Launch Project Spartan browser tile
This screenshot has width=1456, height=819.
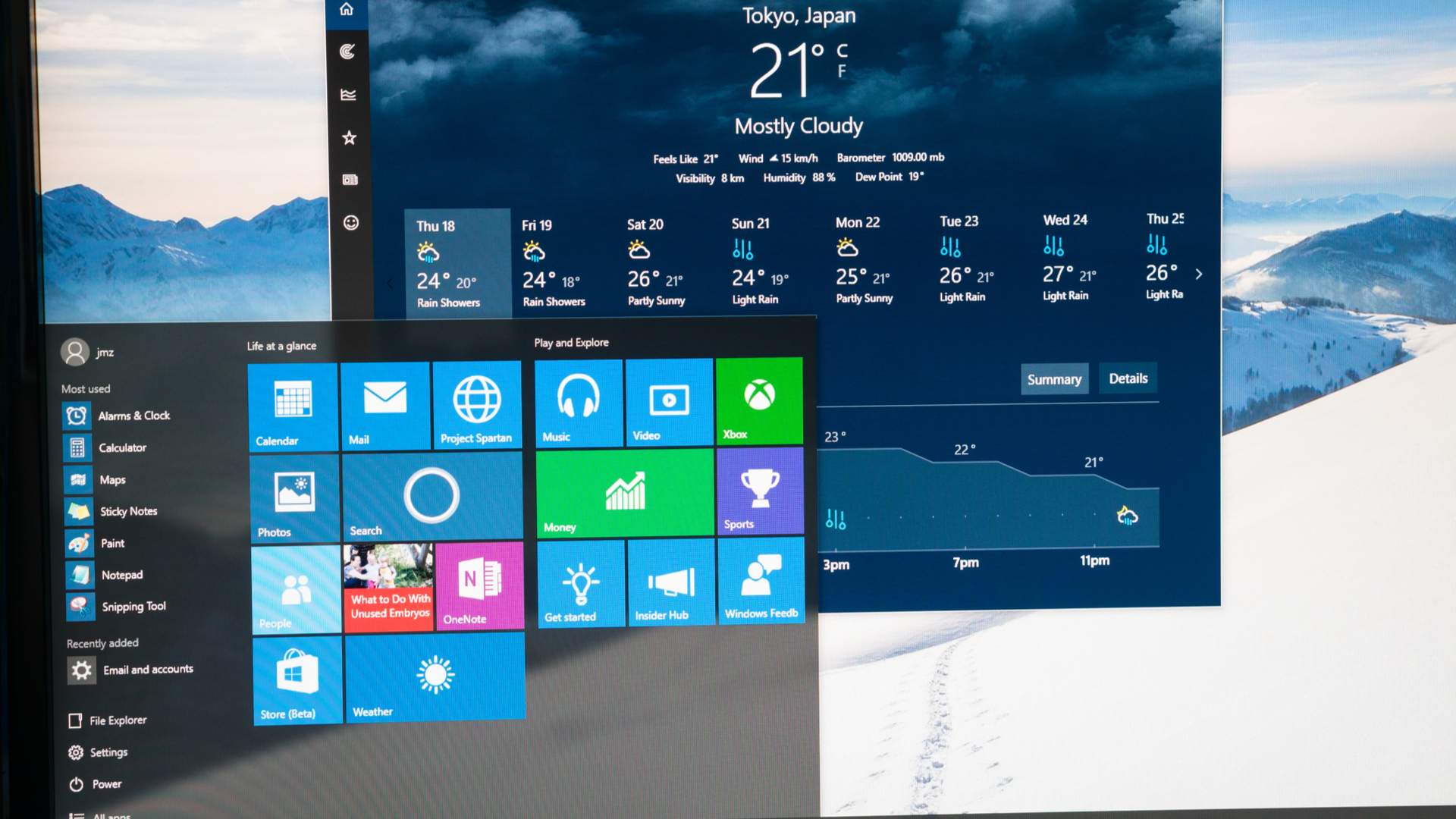pyautogui.click(x=477, y=404)
